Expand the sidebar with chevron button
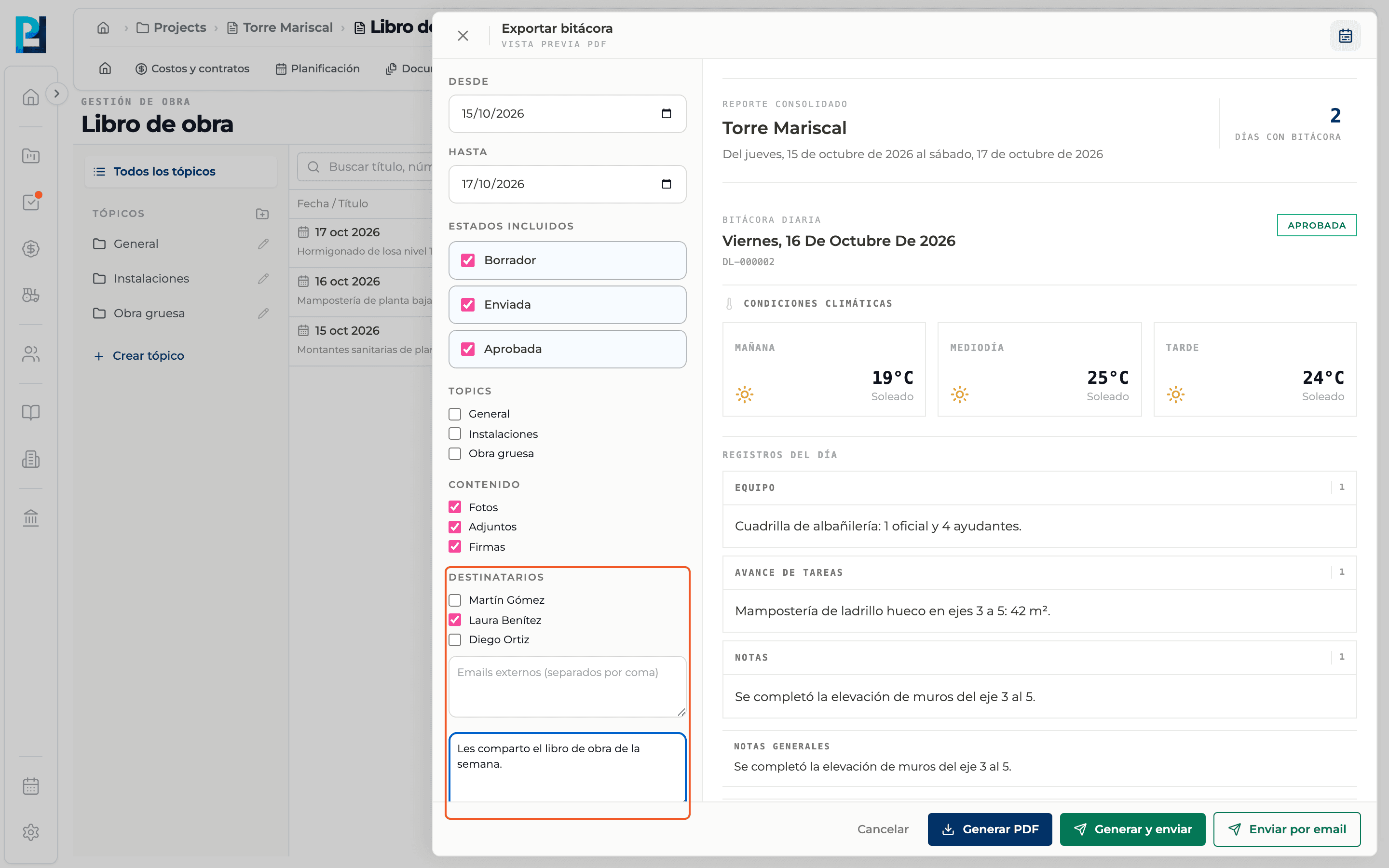Image resolution: width=1389 pixels, height=868 pixels. point(56,94)
